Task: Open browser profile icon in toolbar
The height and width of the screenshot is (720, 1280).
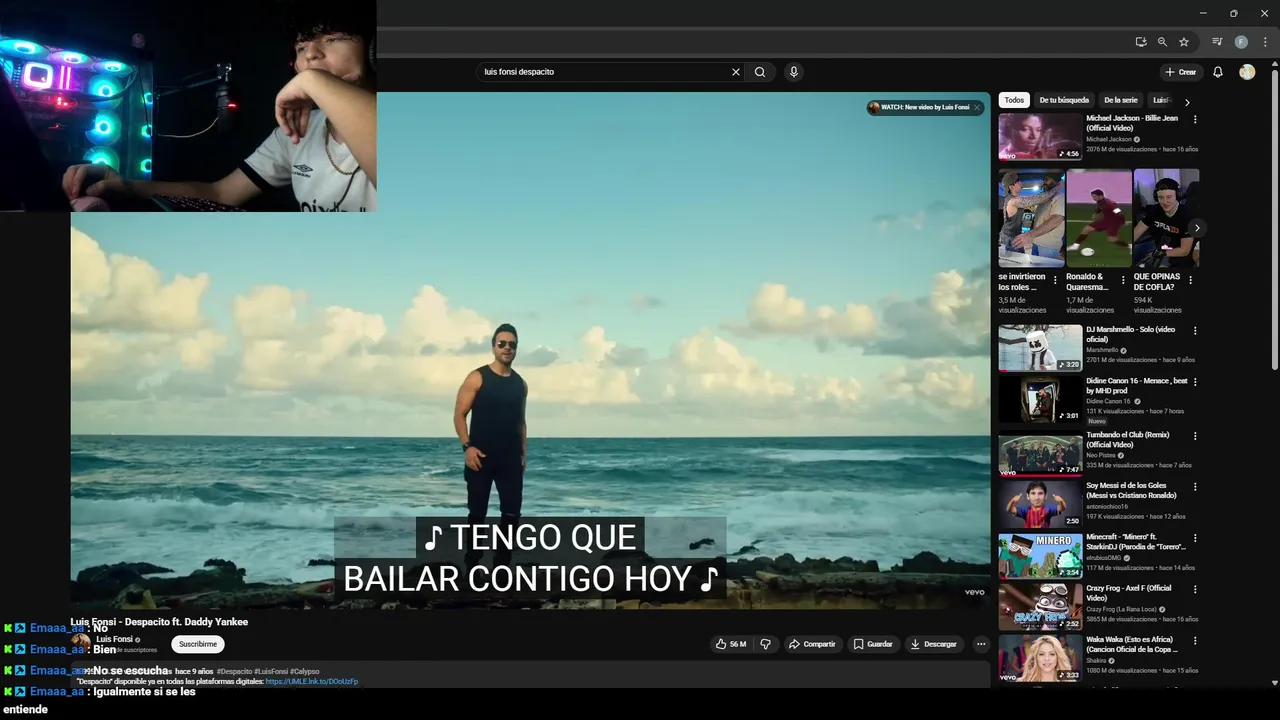Action: pyautogui.click(x=1241, y=42)
